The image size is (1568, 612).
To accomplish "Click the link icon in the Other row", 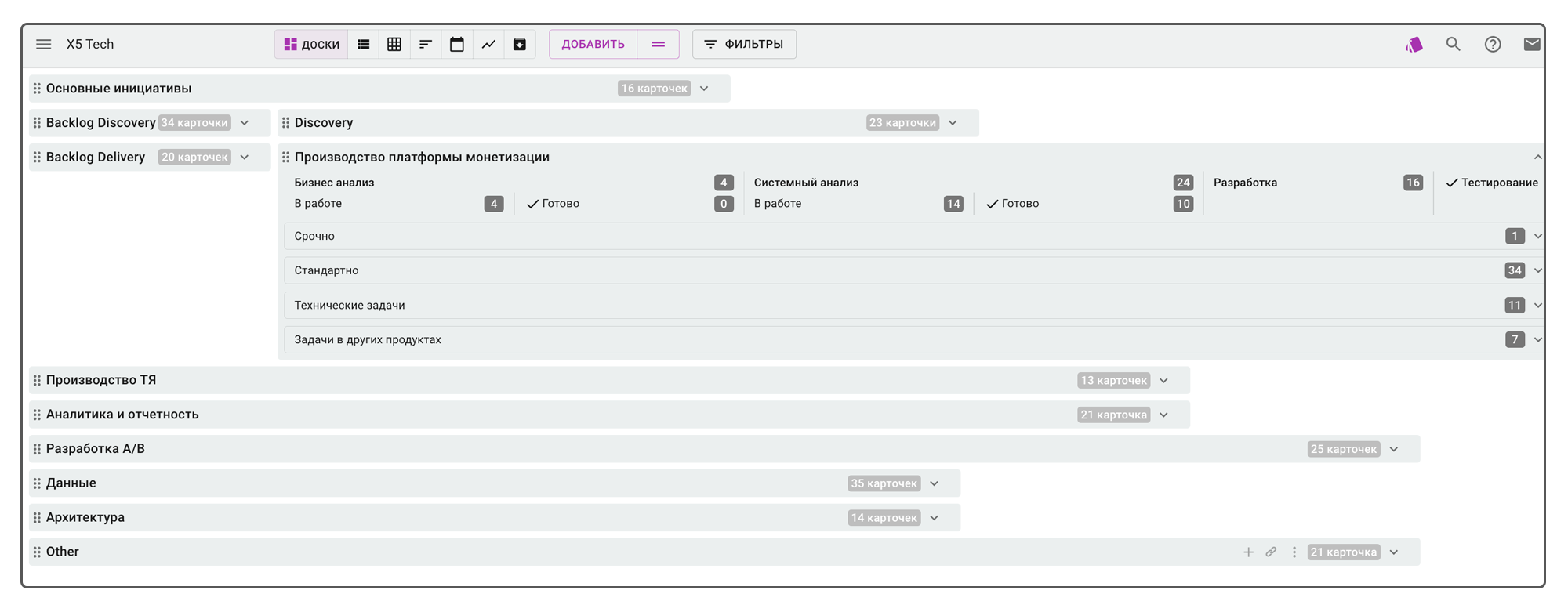I will point(1271,552).
